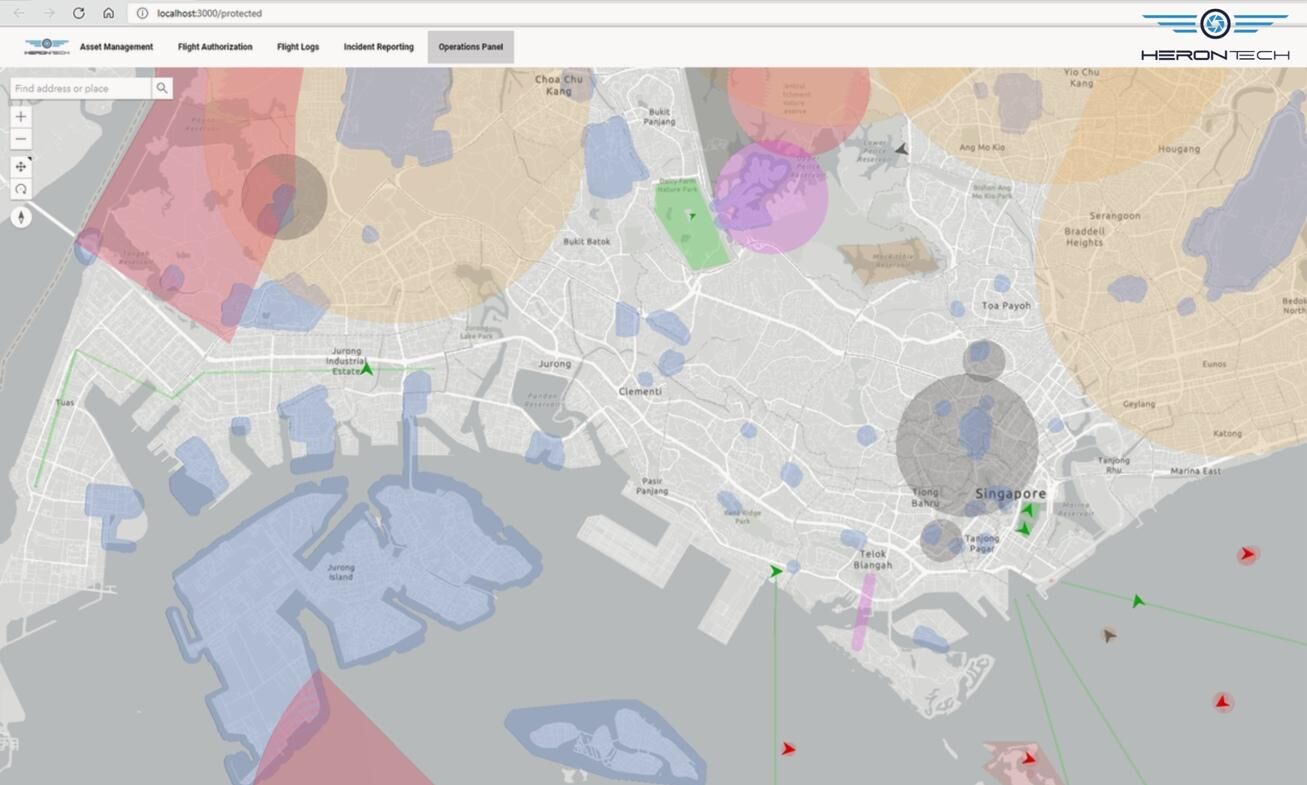
Task: Click the 'Tuas' map label
Action: (66, 403)
